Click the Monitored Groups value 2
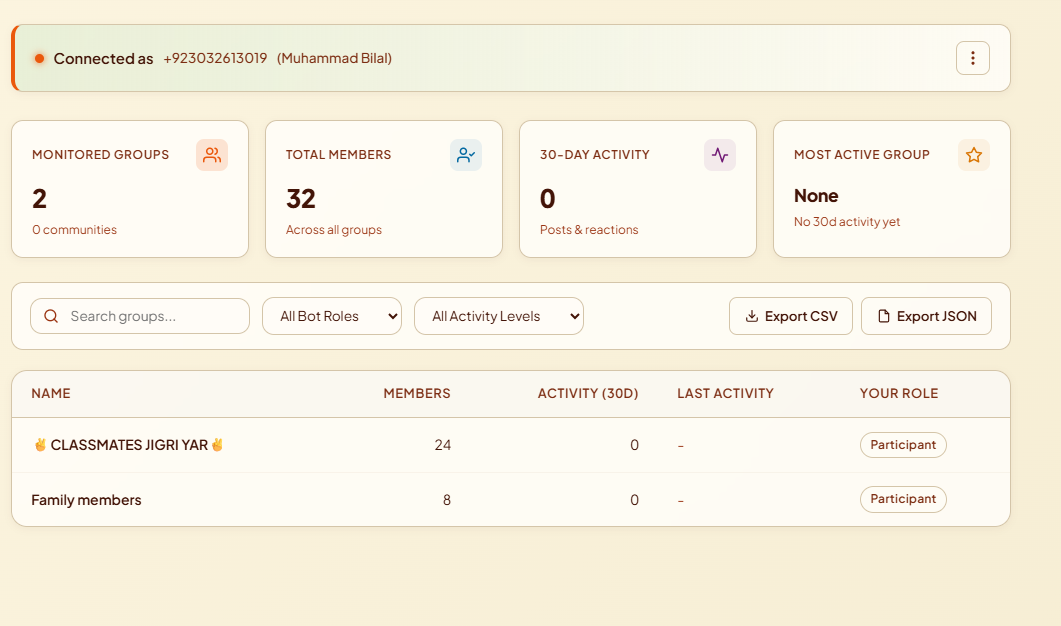1061x626 pixels. [39, 199]
